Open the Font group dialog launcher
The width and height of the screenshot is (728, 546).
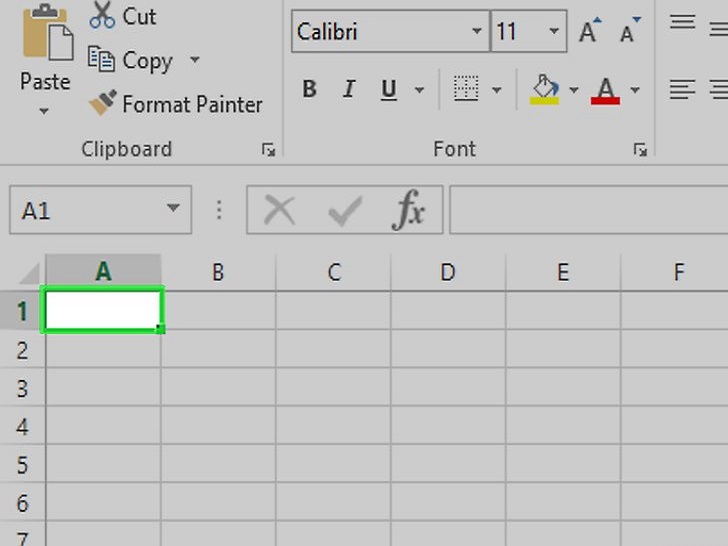click(x=639, y=150)
